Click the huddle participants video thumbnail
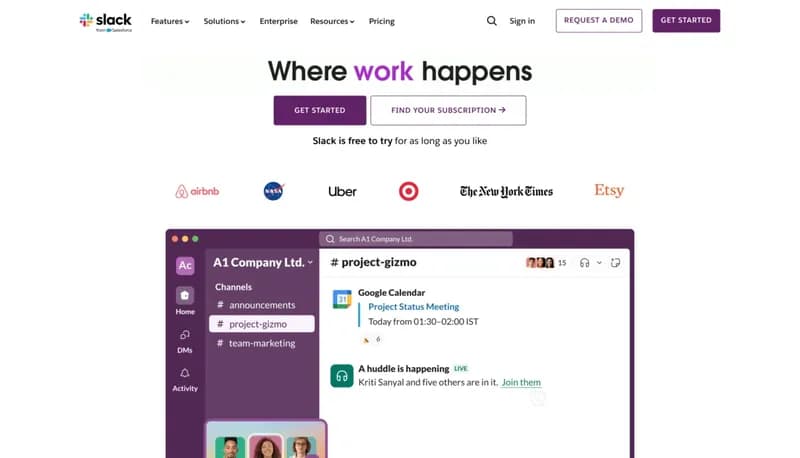 coord(266,439)
